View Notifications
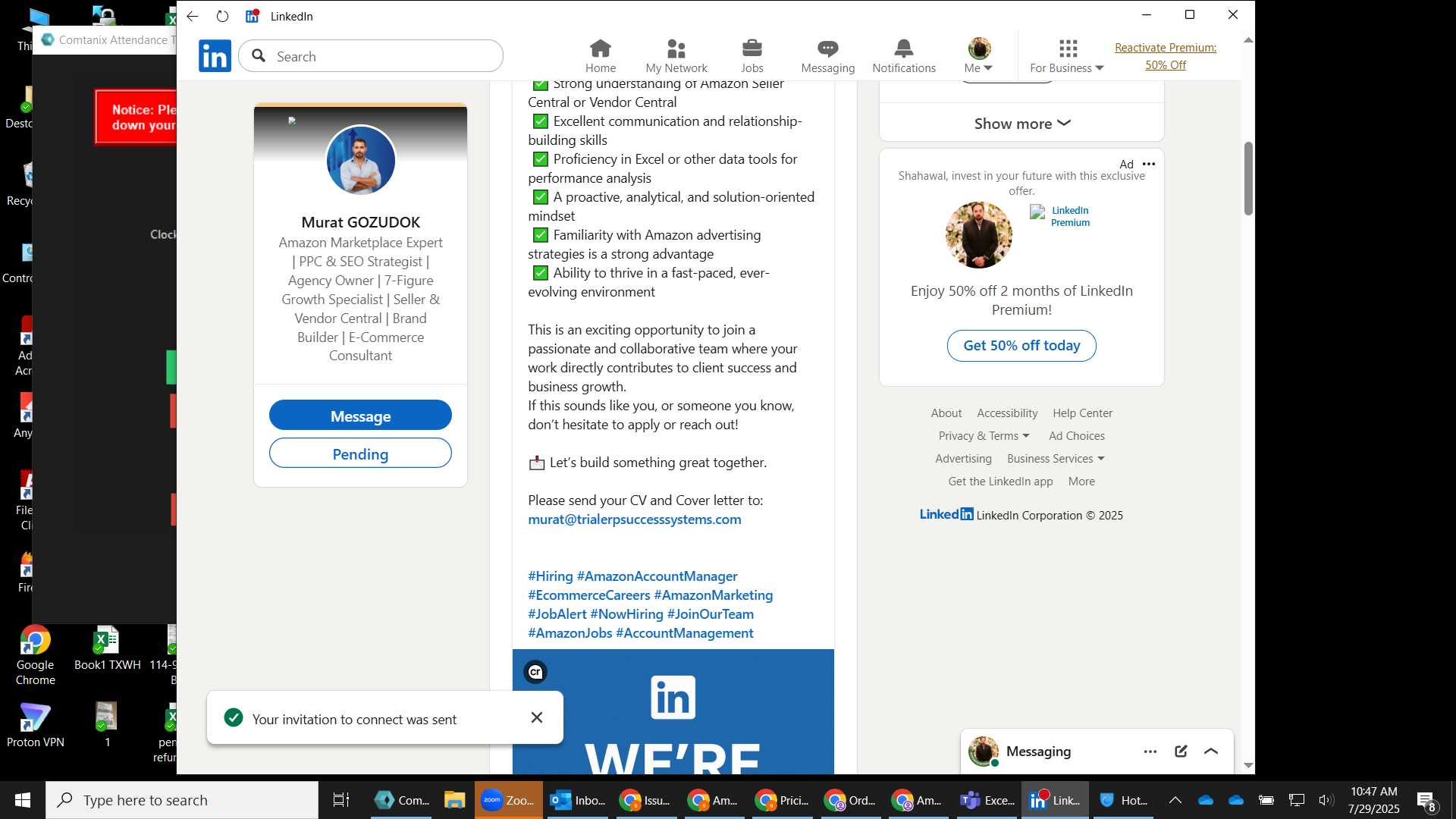Screen dimensions: 1456x819 pos(903,56)
